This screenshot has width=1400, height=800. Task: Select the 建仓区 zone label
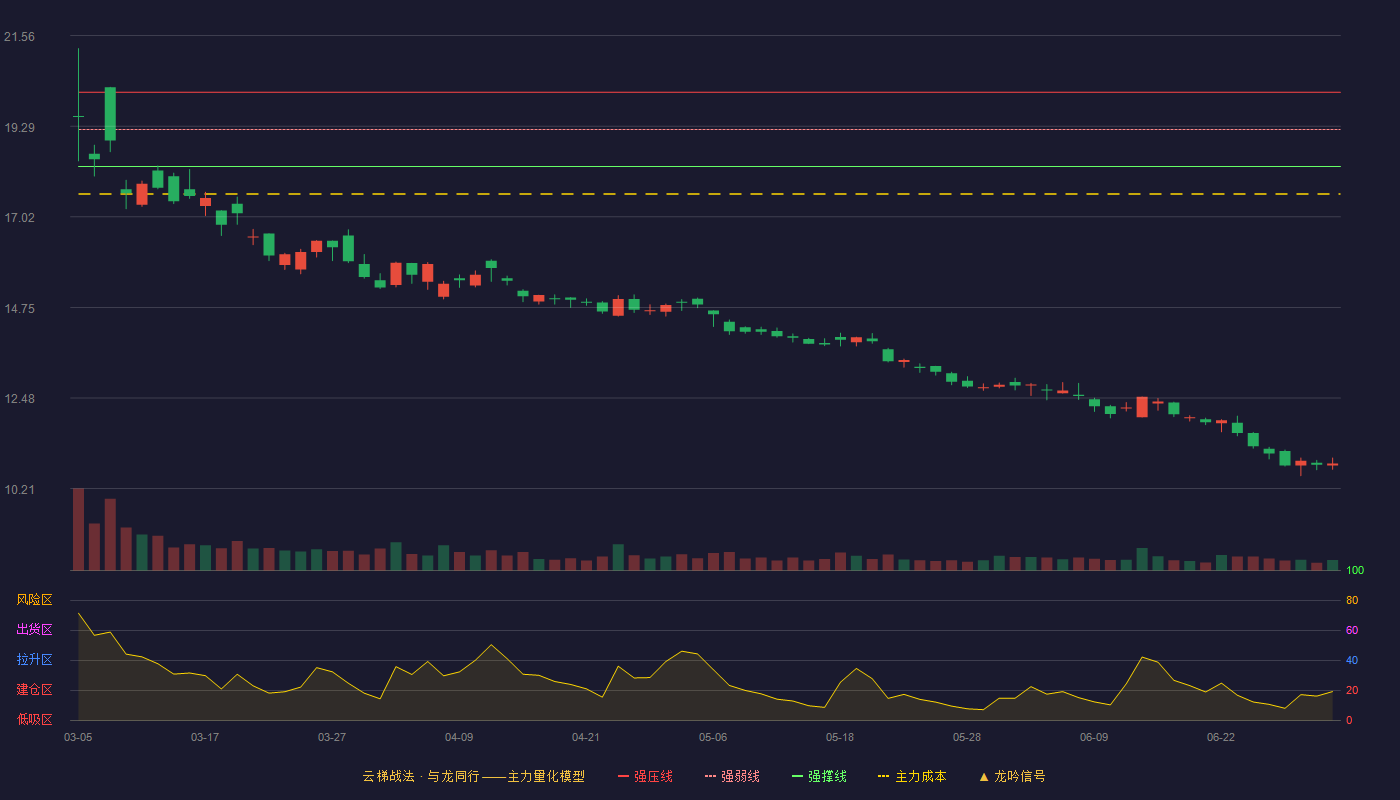34,690
